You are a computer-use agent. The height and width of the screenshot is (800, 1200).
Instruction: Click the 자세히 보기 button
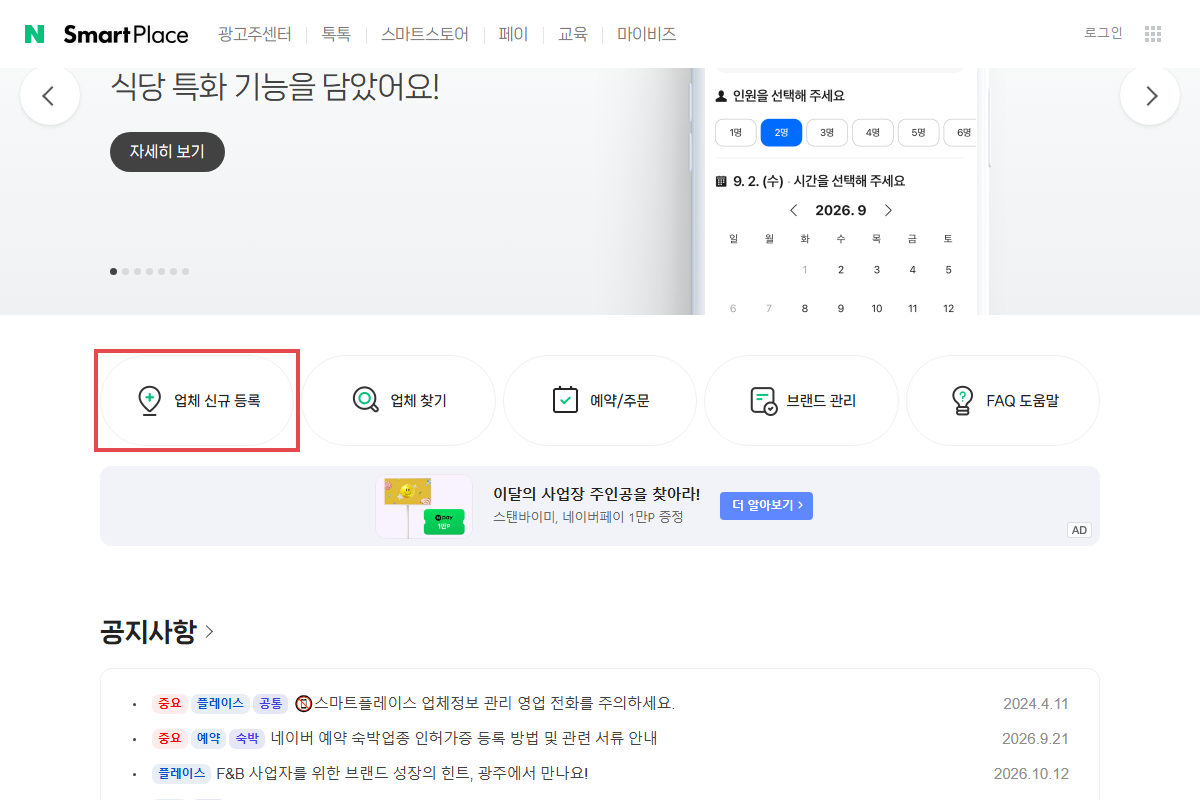pyautogui.click(x=167, y=152)
